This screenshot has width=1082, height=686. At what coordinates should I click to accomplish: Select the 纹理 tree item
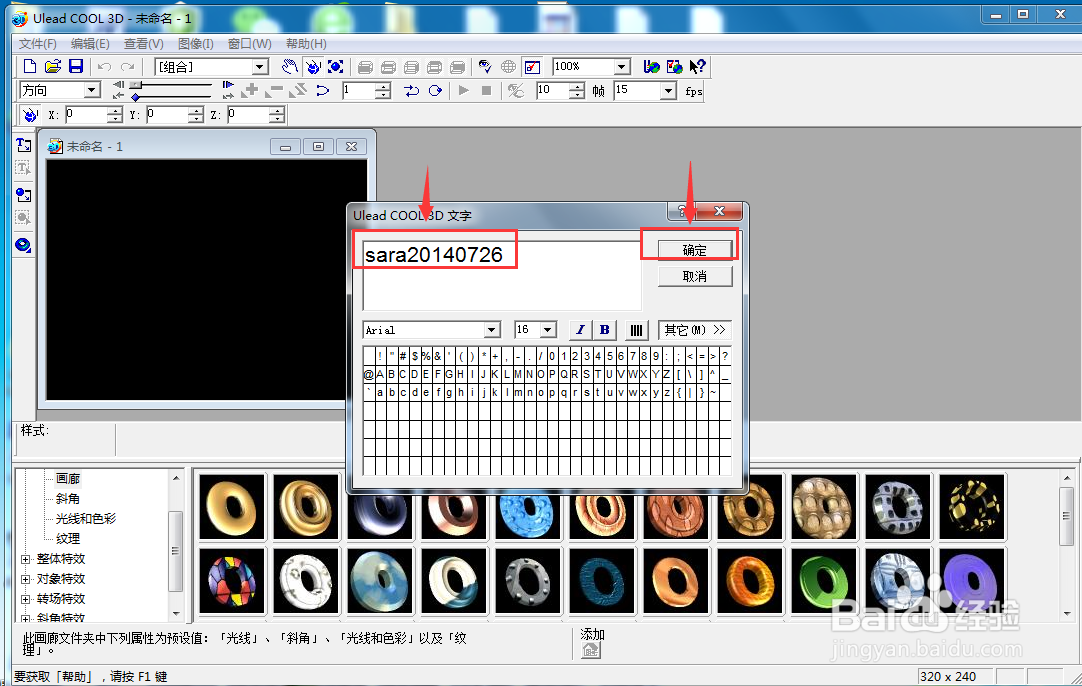tap(68, 538)
